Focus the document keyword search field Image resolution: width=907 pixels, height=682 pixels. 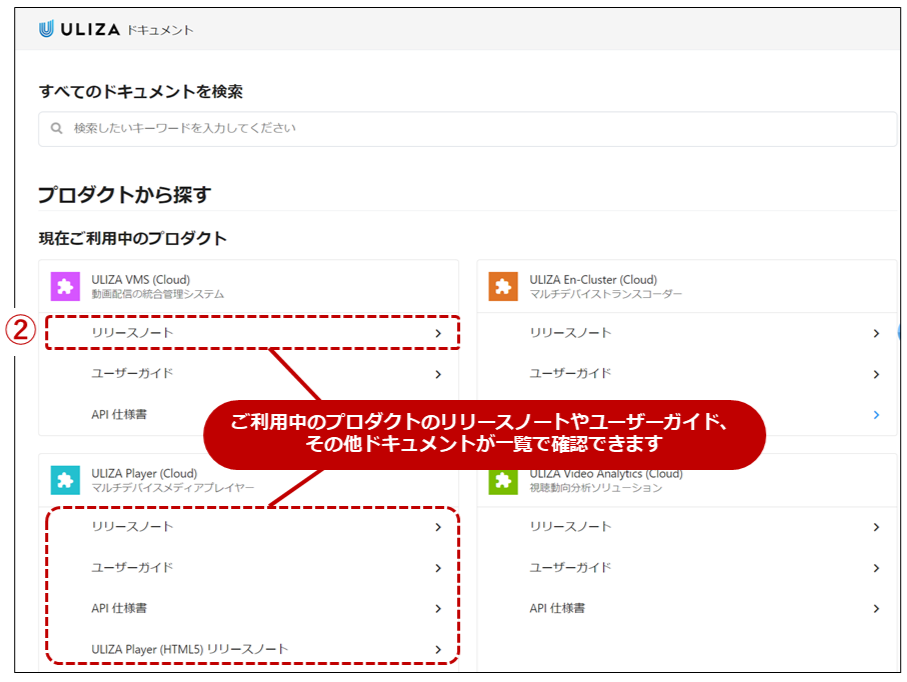click(467, 128)
